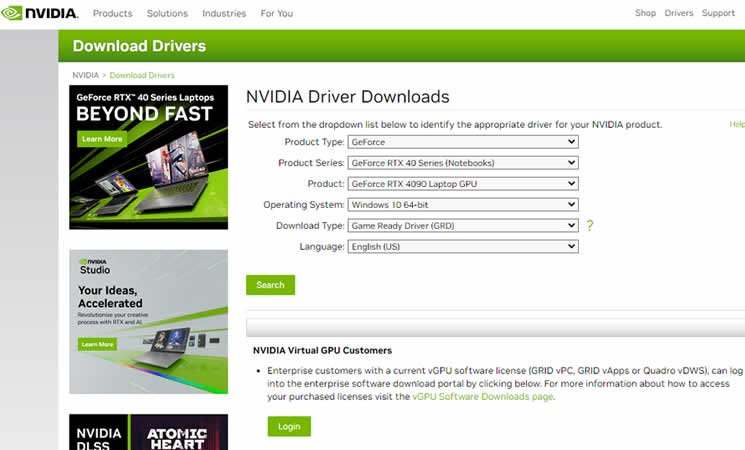Click the Help link at right edge
The width and height of the screenshot is (745, 450).
coord(737,124)
